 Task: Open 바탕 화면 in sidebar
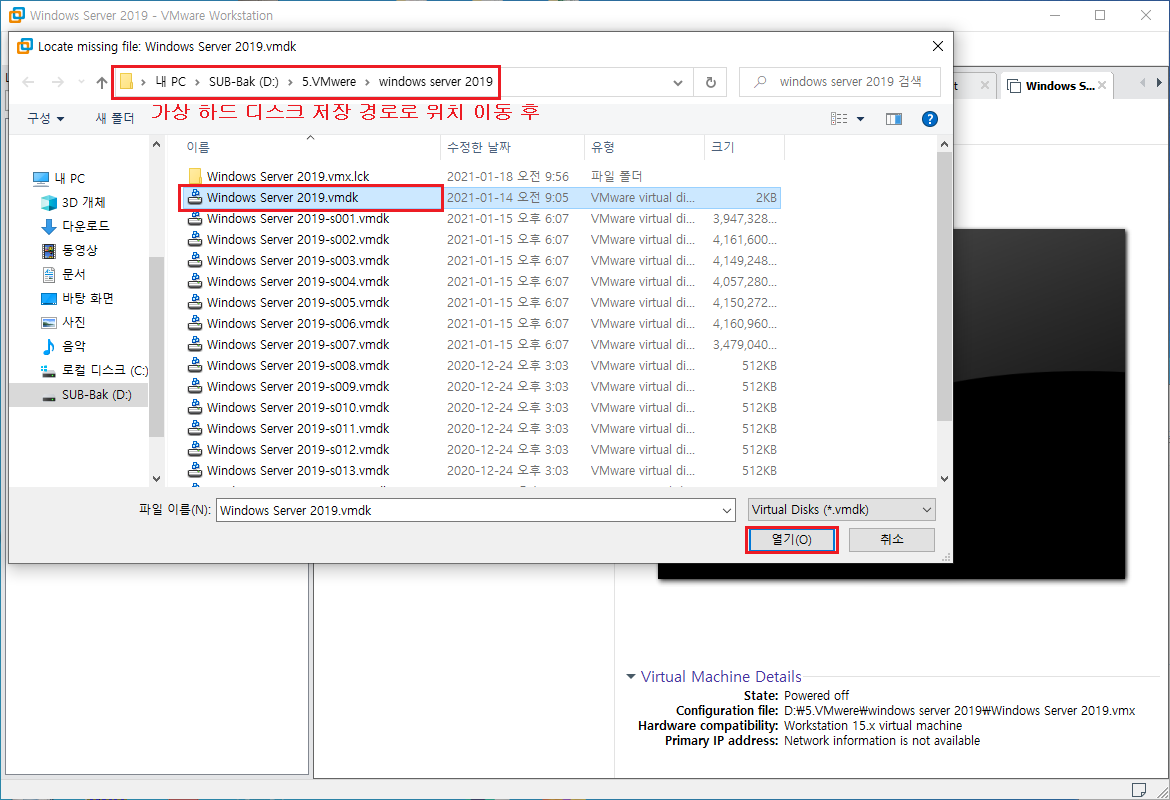(78, 298)
